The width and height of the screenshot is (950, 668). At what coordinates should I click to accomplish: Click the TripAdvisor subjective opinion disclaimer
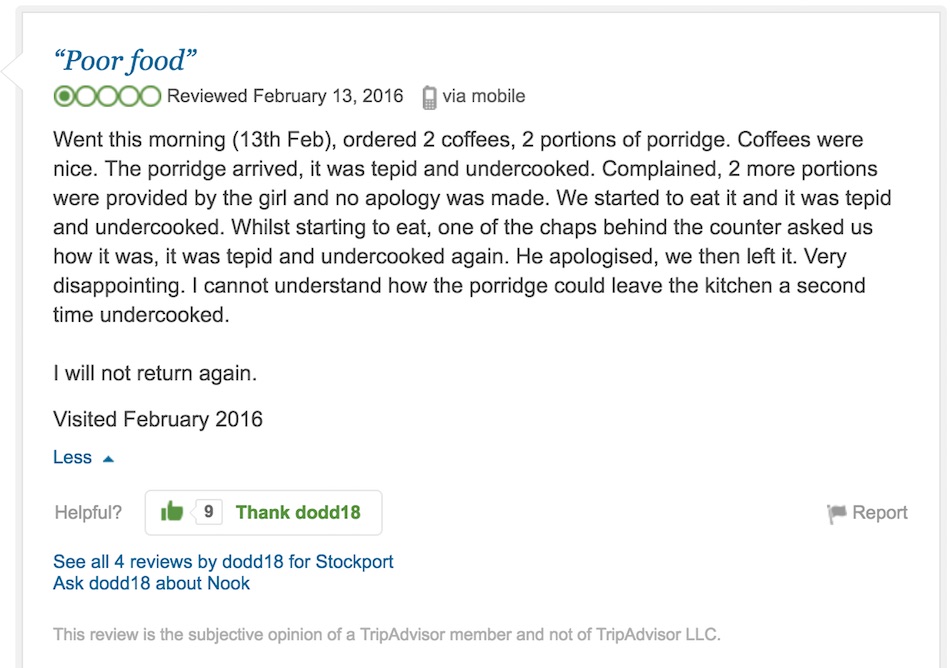coord(387,634)
